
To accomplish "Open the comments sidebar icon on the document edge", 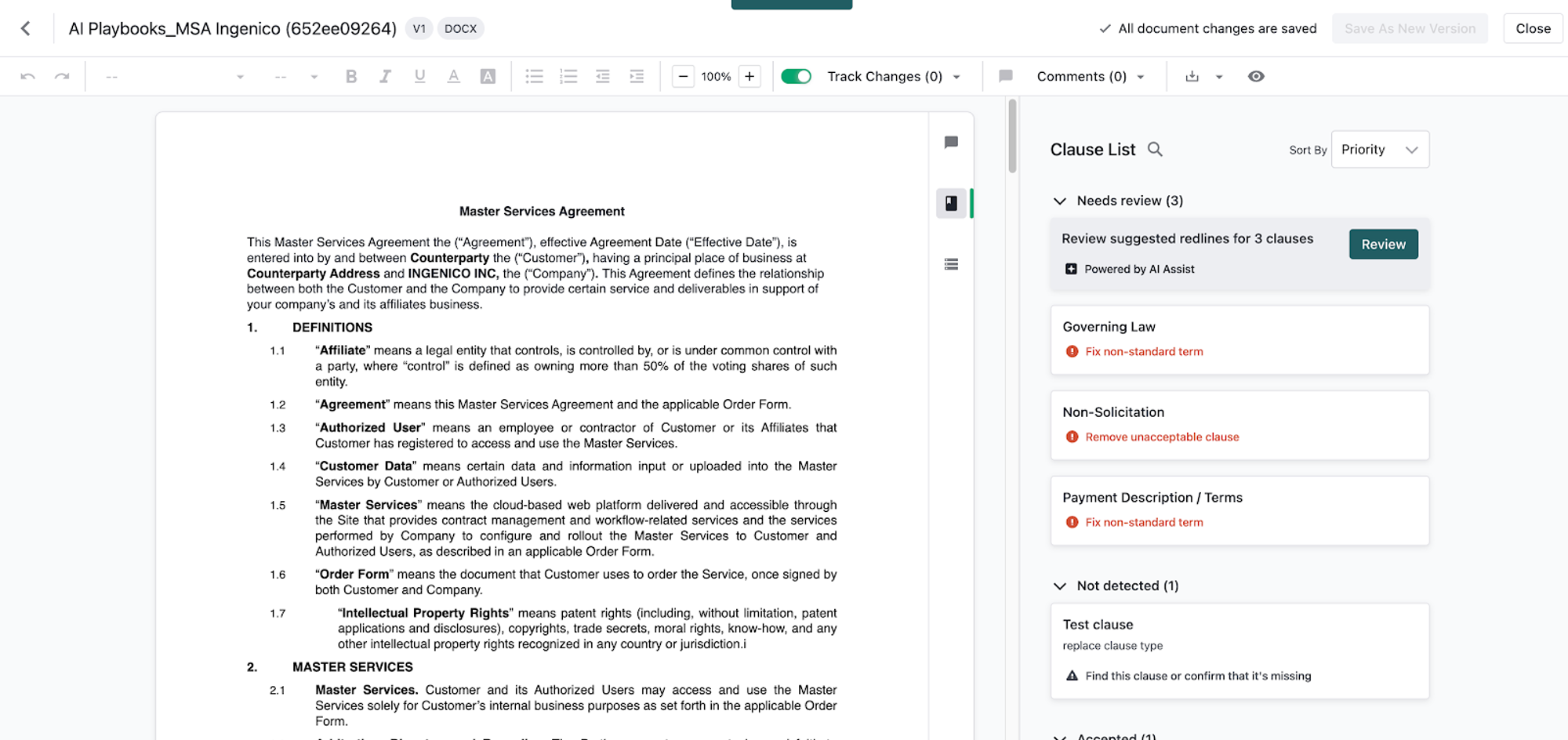I will 952,142.
